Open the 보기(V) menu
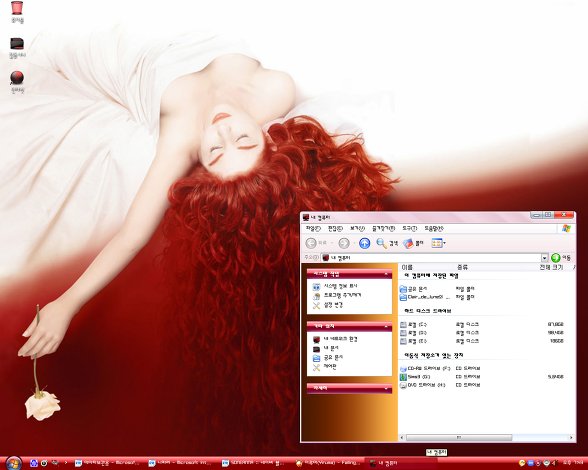 click(x=357, y=228)
